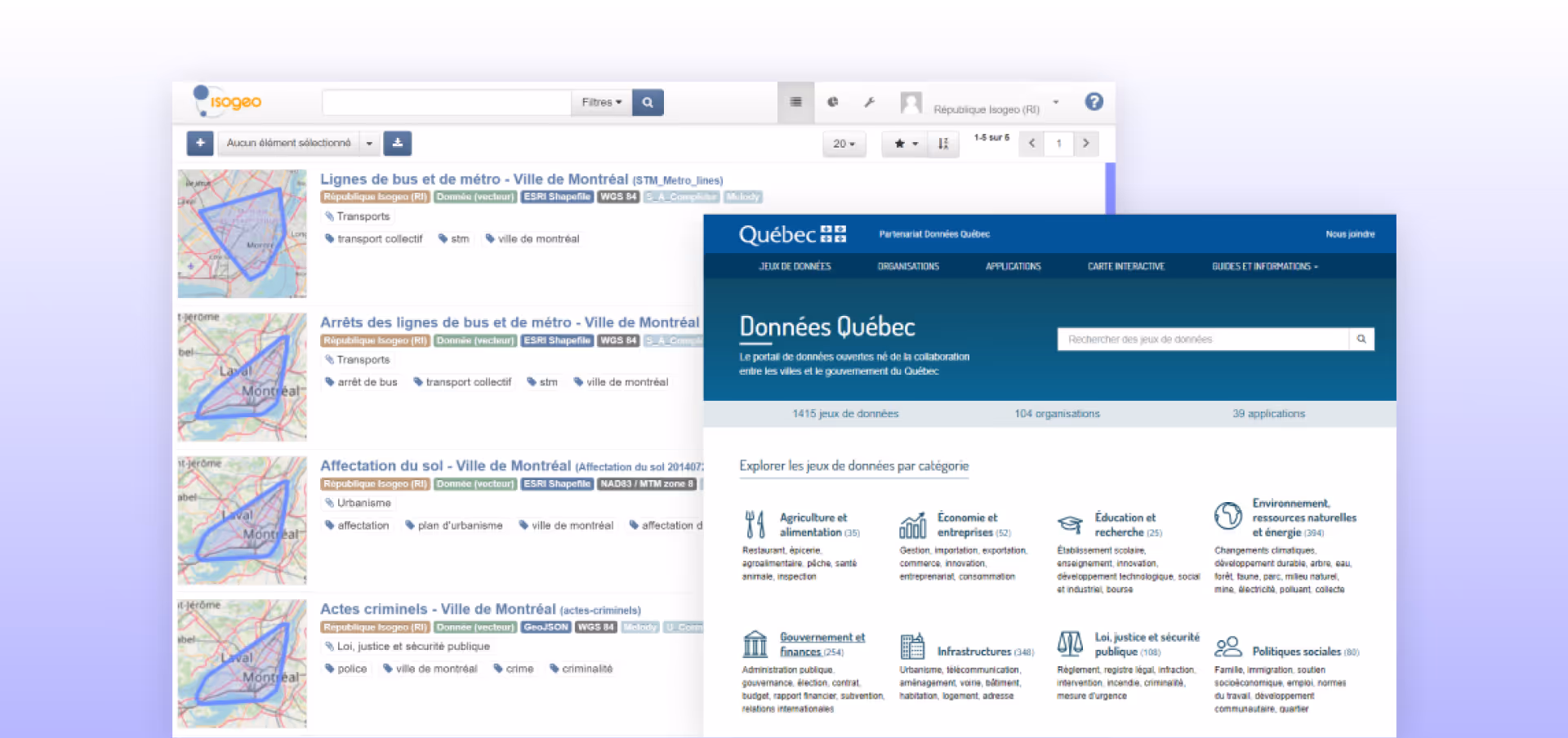Click Économie et entreprises chart icon
The height and width of the screenshot is (738, 1568).
913,525
